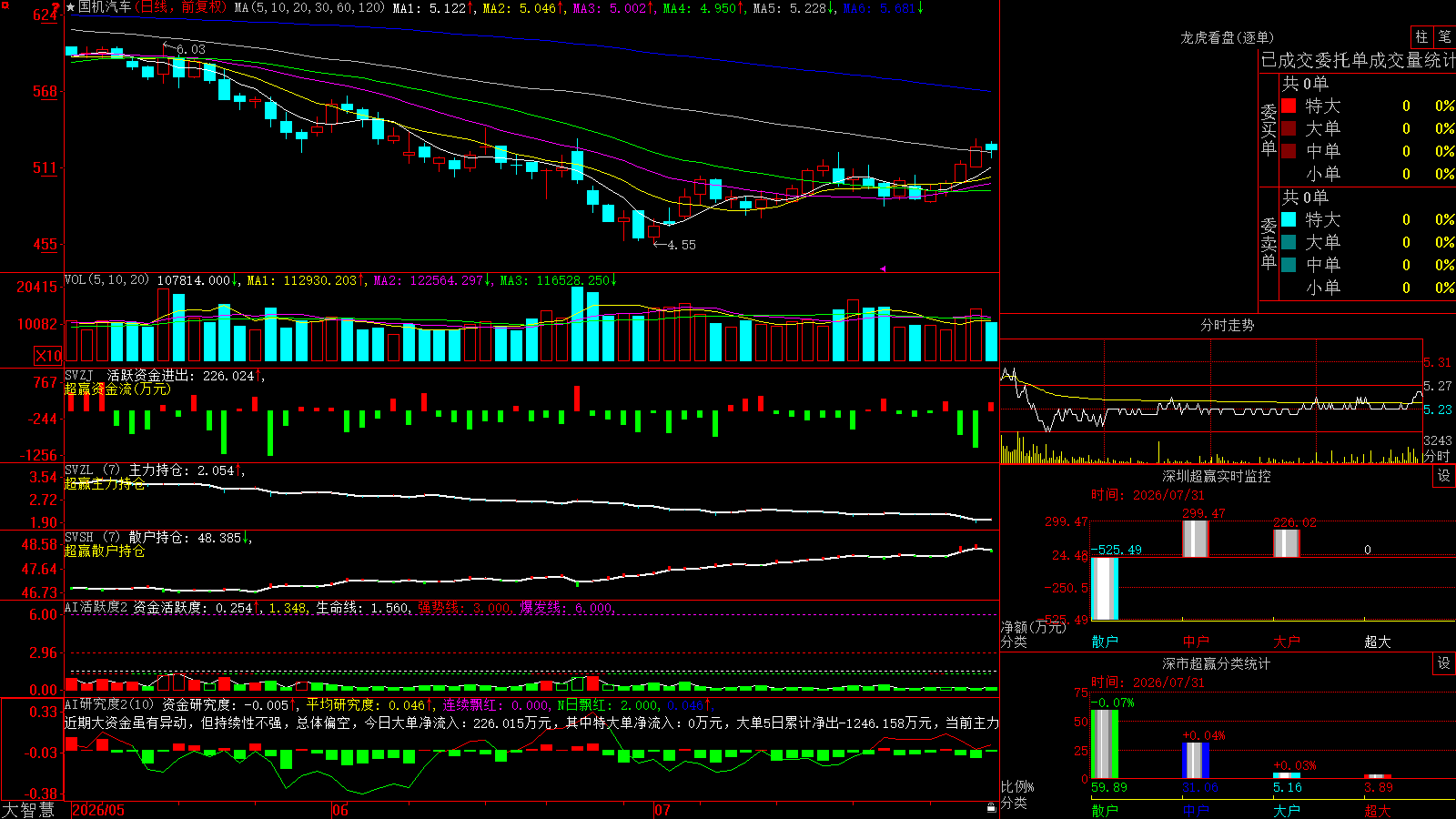
Task: Click the 06 month marker on time axis
Action: tap(340, 810)
